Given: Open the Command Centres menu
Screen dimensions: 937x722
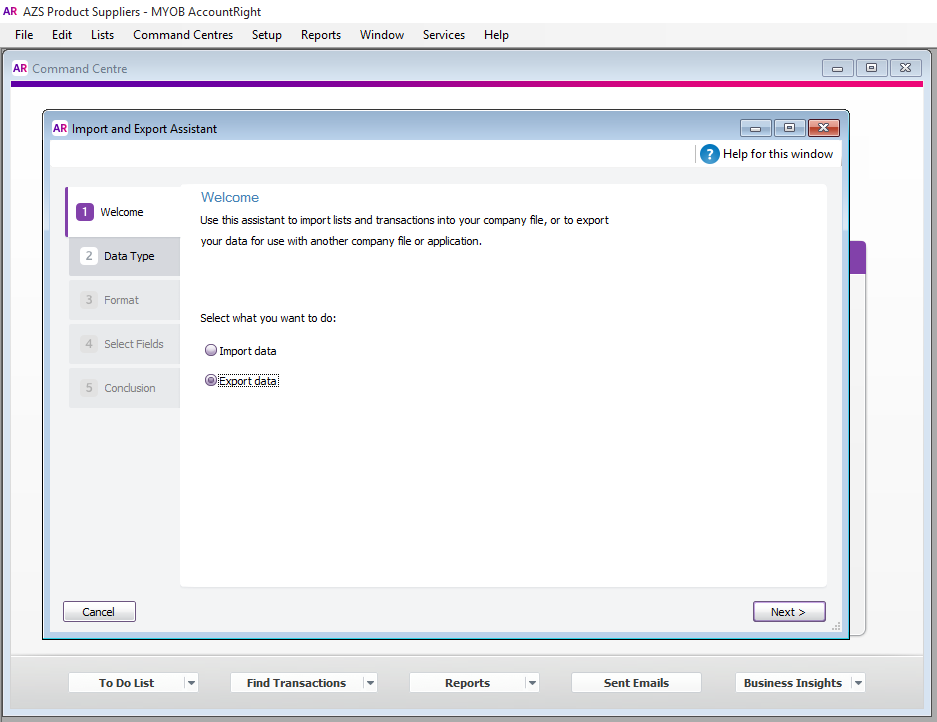Looking at the screenshot, I should tap(183, 35).
